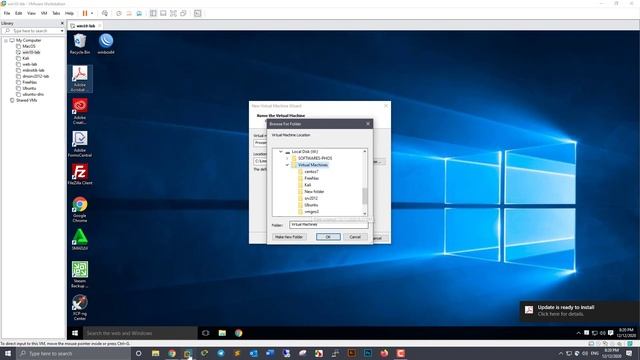The width and height of the screenshot is (640, 360).
Task: Click the Veeam Backup desktop icon
Action: point(80,275)
